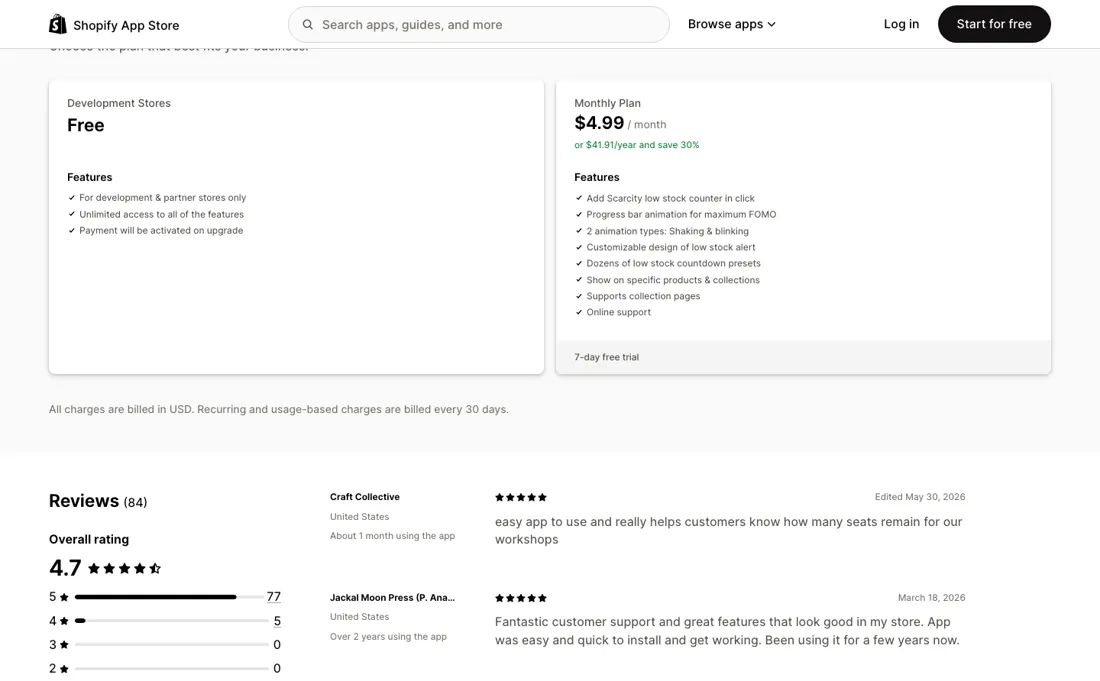Click 'Show on specific products & collections'
Screen dimensions: 1100x681
[x=673, y=280]
